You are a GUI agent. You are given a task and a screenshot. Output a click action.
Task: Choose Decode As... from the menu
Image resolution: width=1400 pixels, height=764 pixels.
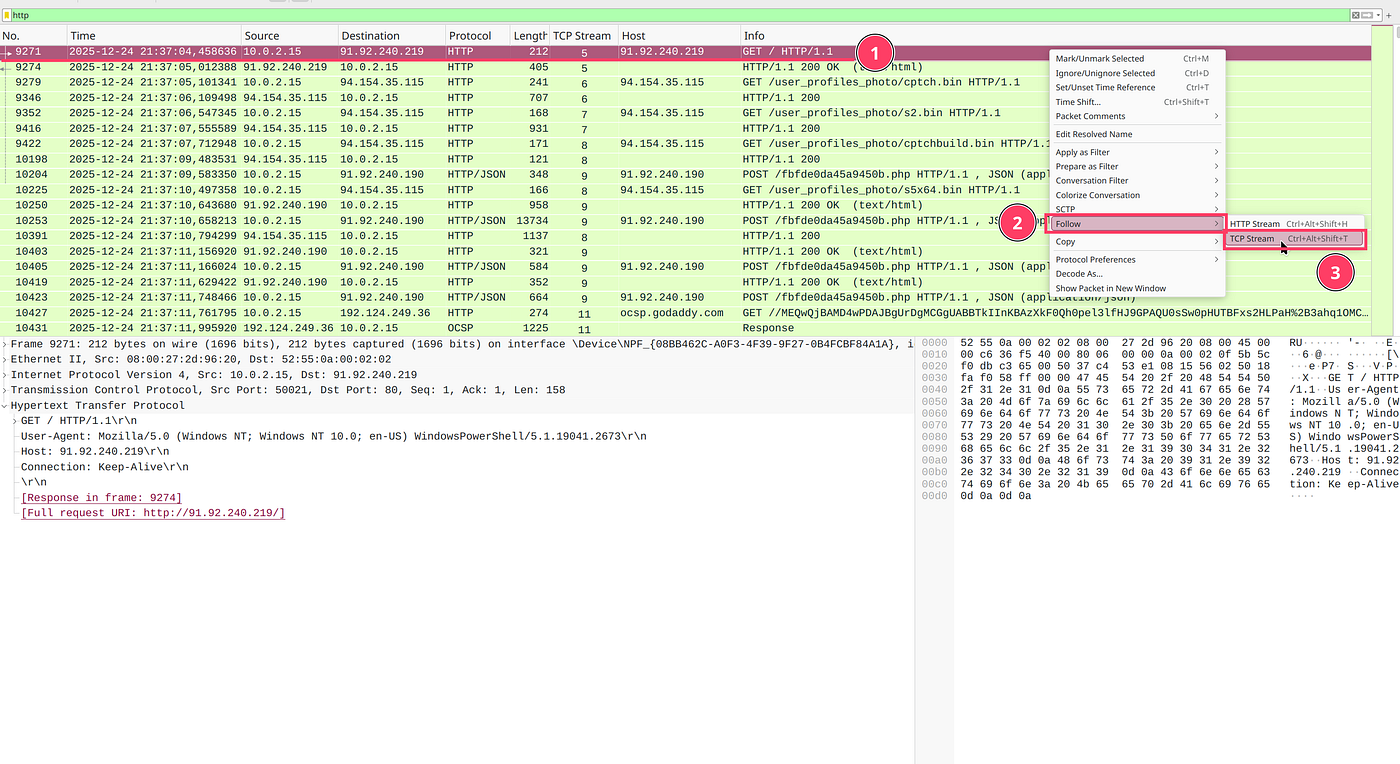pyautogui.click(x=1137, y=274)
